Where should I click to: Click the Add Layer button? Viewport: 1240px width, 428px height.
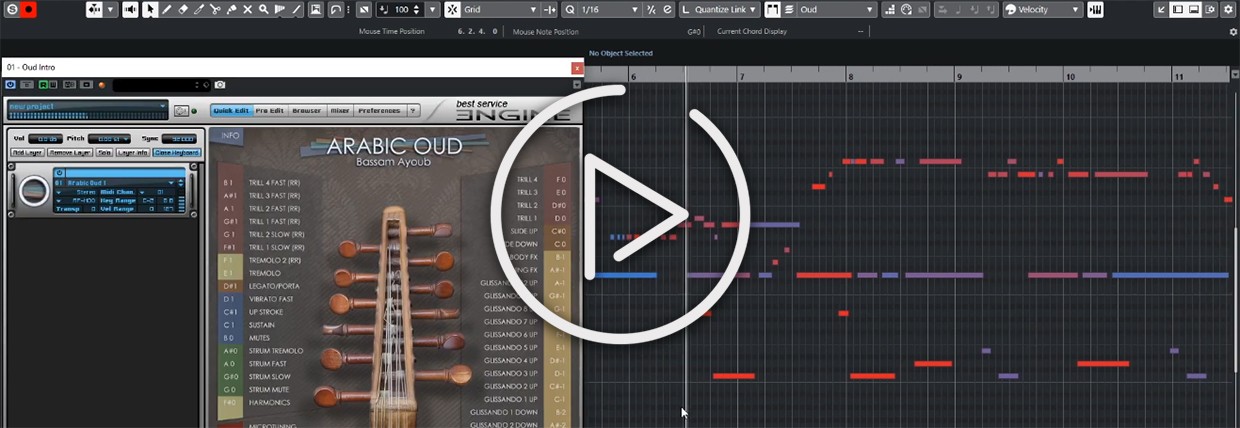[28, 153]
